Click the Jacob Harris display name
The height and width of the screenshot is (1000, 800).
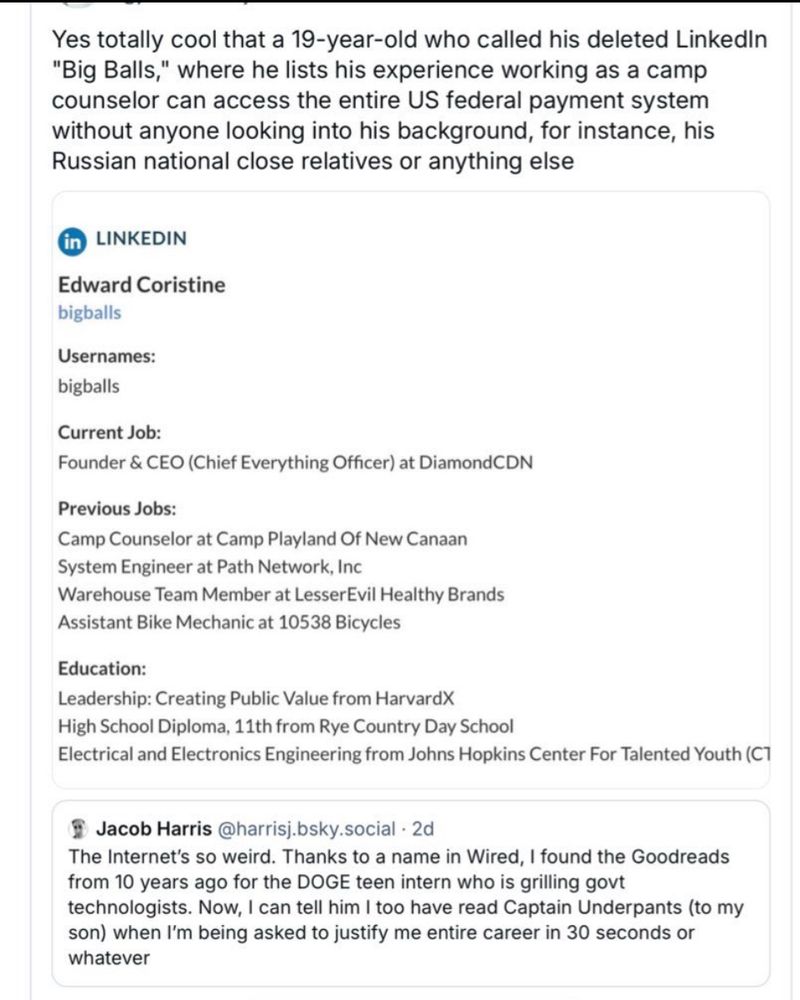(154, 829)
